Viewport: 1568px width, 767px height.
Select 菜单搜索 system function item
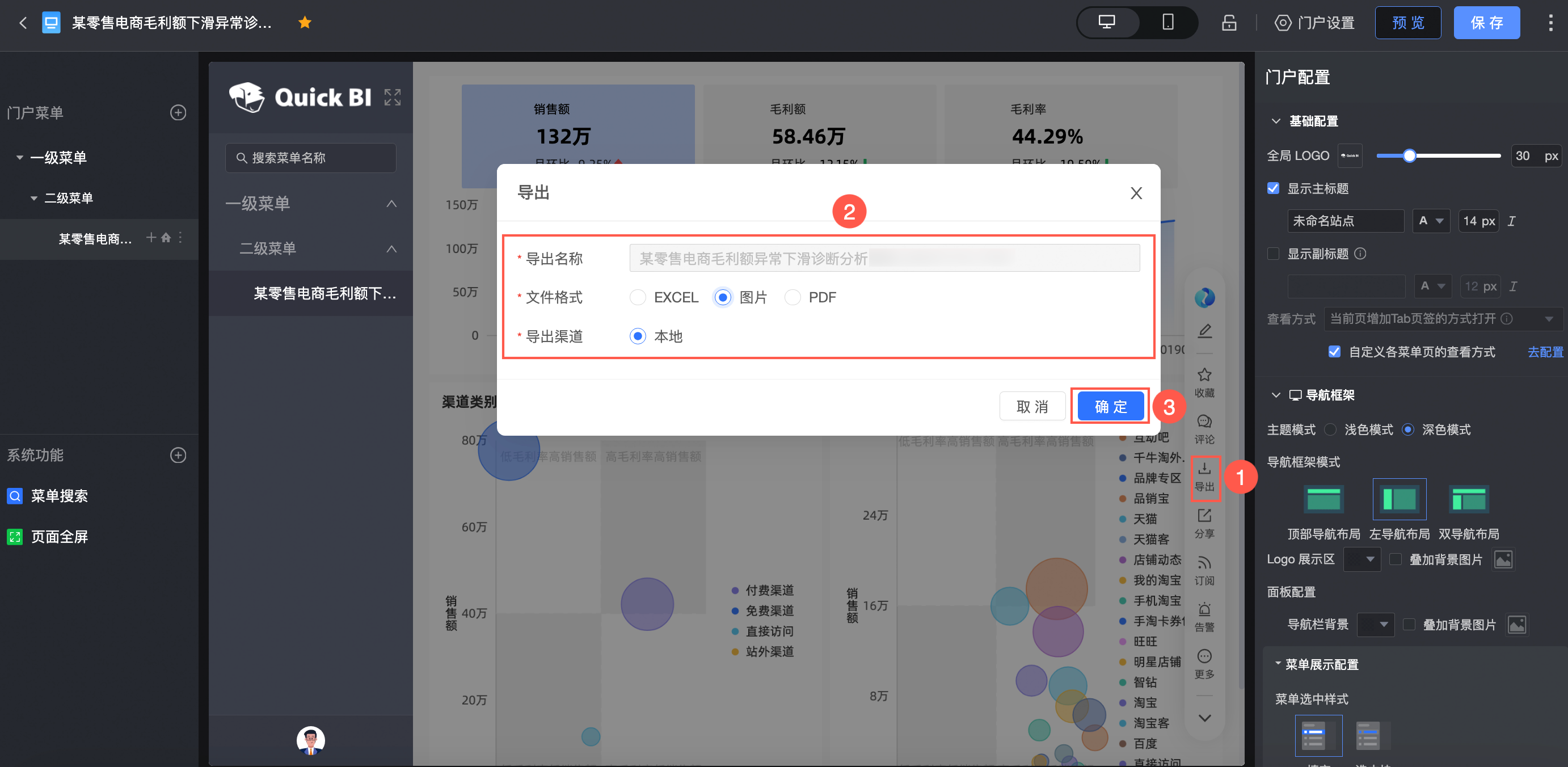(x=58, y=495)
